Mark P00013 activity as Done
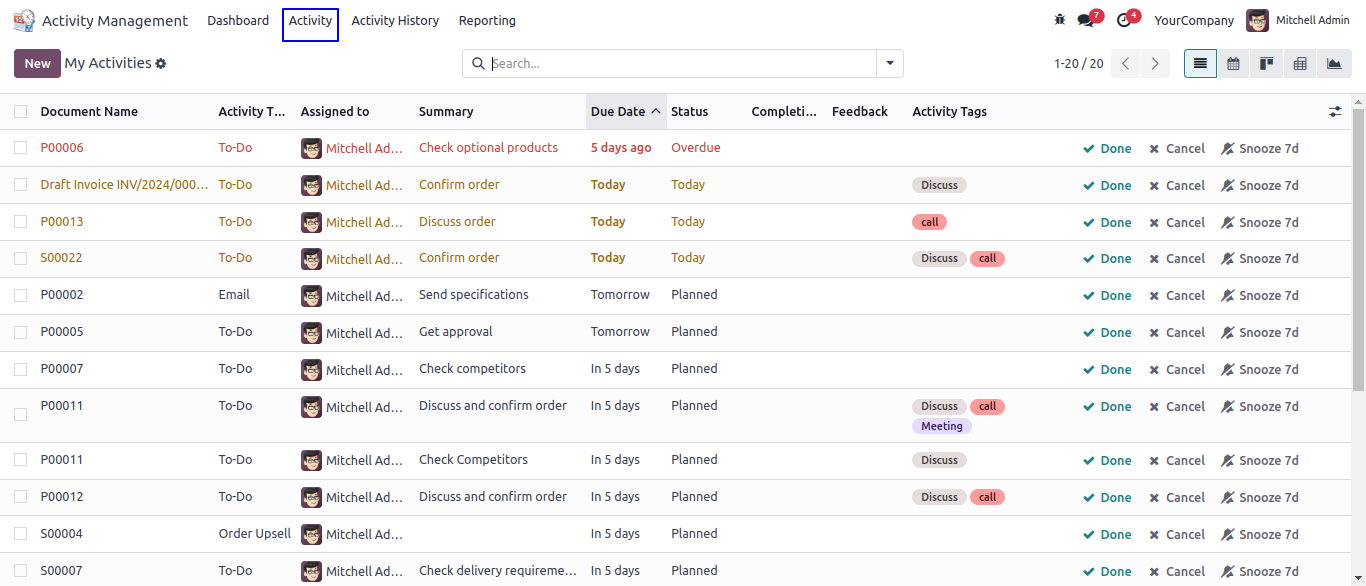This screenshot has width=1366, height=586. pyautogui.click(x=1107, y=222)
